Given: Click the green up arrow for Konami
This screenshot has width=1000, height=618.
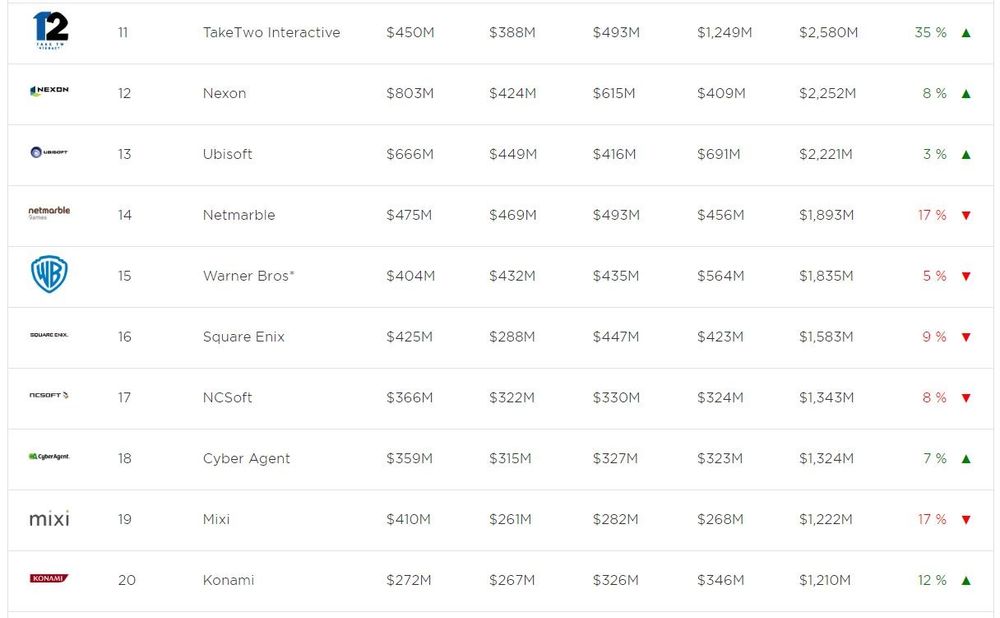Looking at the screenshot, I should 966,580.
